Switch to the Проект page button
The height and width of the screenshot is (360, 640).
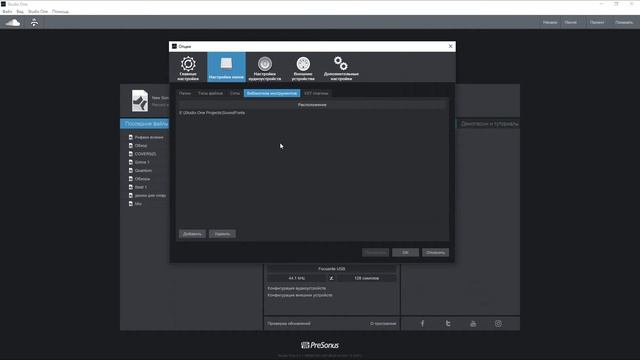click(597, 22)
